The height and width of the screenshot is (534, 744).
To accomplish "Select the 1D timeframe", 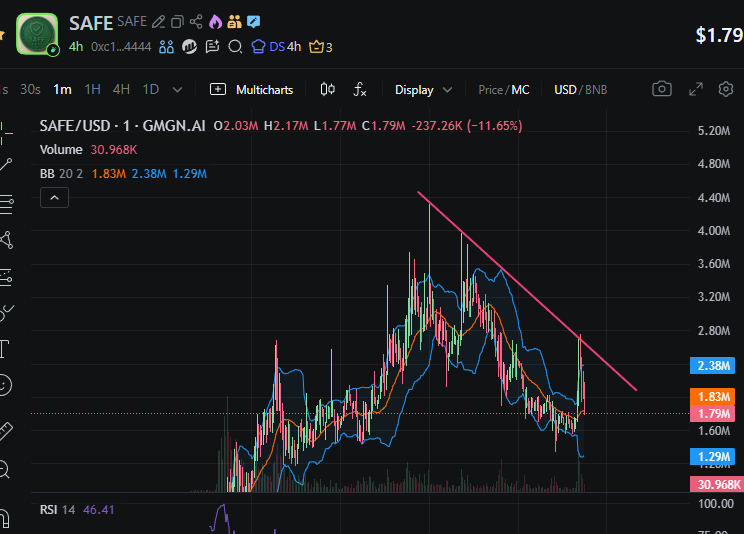I will click(x=151, y=89).
